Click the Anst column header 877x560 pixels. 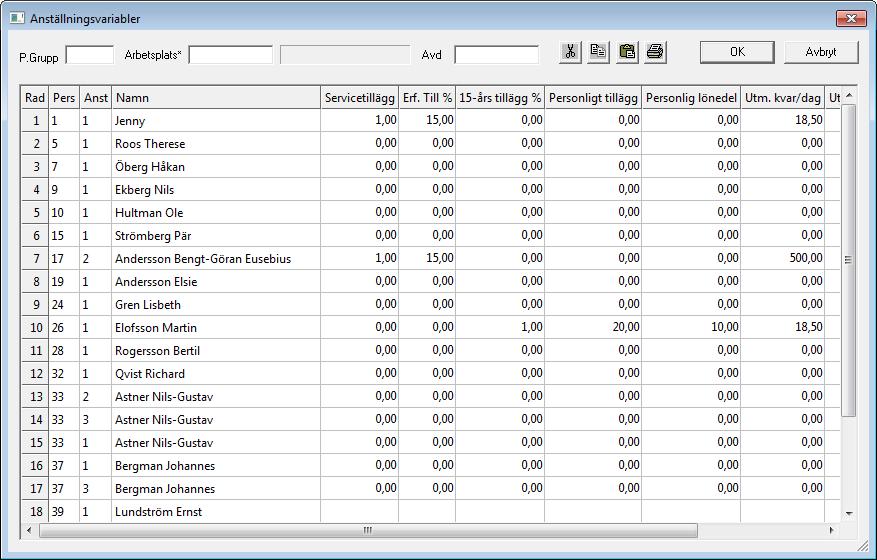[96, 98]
